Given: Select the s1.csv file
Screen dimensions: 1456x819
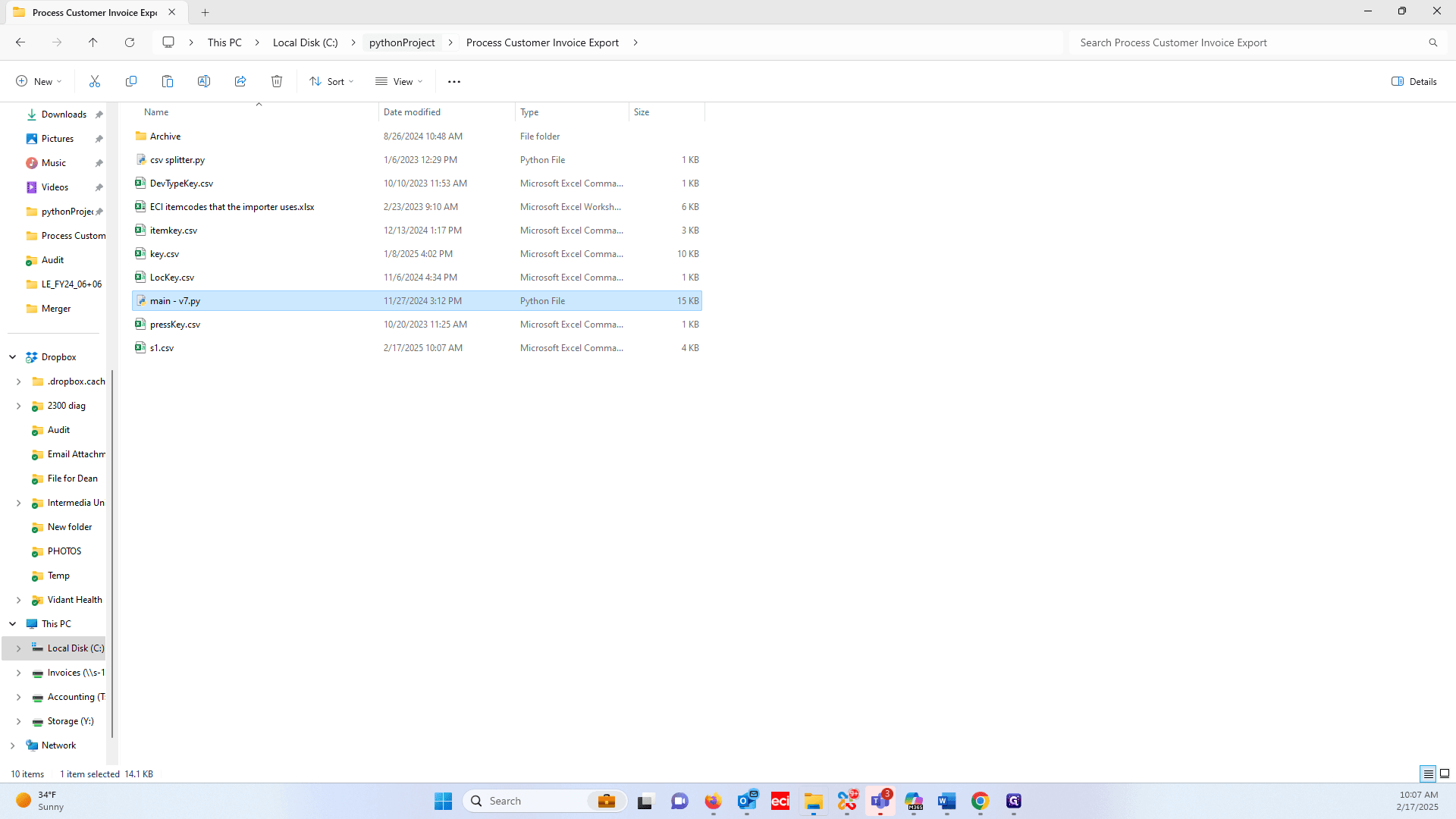Looking at the screenshot, I should click(417, 348).
